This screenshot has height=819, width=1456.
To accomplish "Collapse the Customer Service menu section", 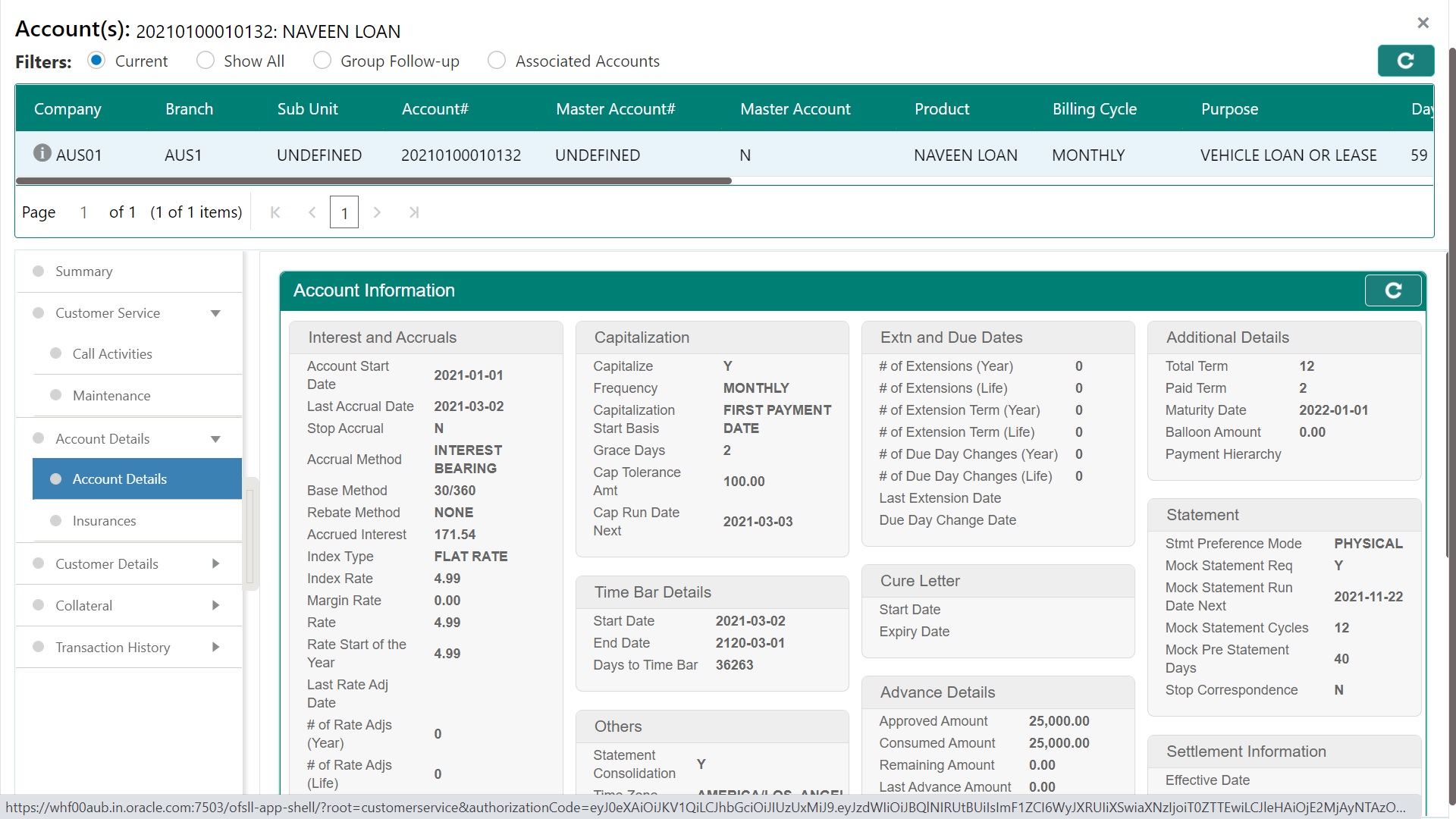I will pos(215,313).
